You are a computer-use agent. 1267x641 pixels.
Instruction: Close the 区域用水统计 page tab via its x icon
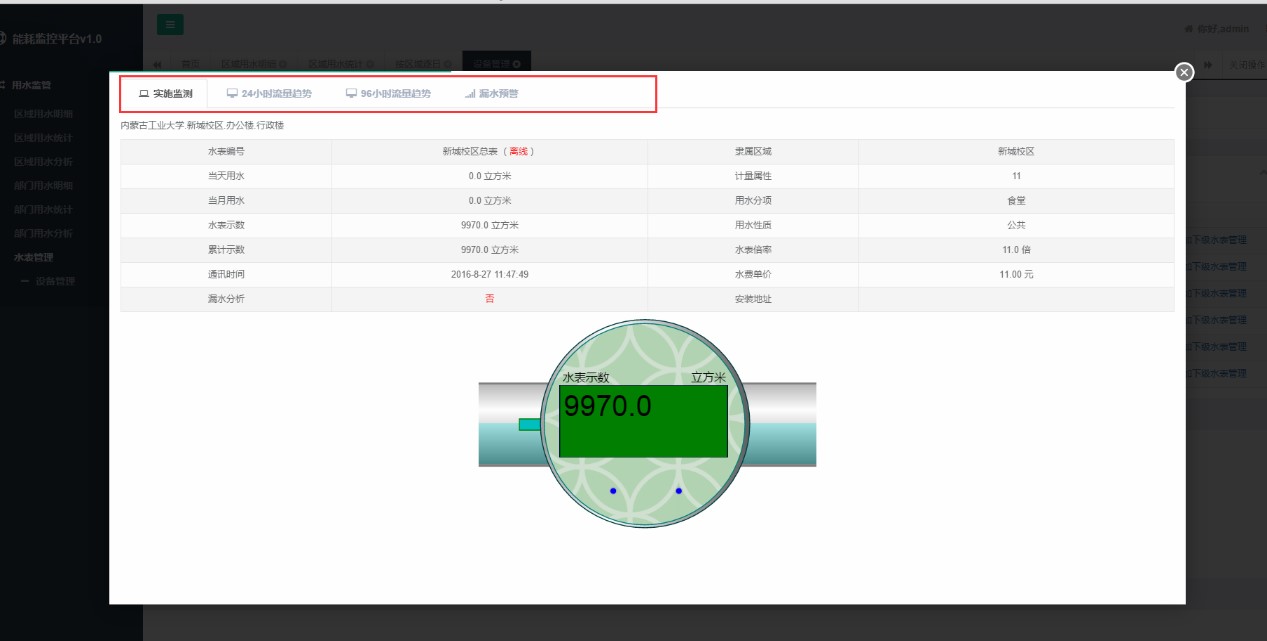pyautogui.click(x=371, y=64)
